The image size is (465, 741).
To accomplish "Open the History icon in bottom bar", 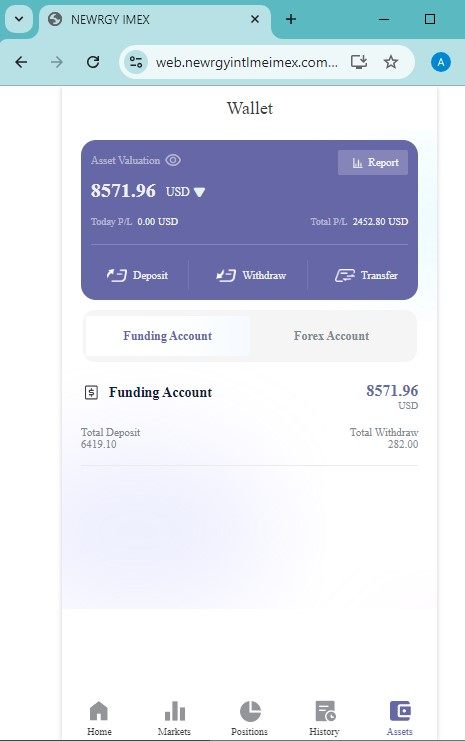I will point(325,711).
